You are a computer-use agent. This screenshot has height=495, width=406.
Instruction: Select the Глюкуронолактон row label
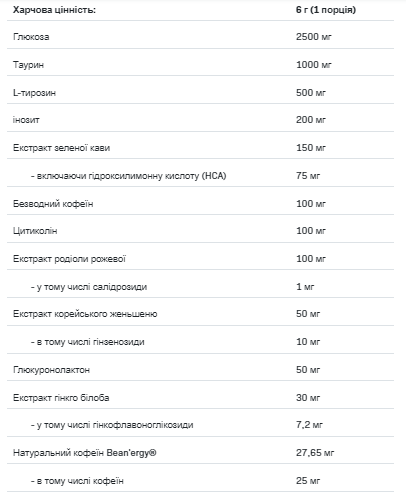51,370
